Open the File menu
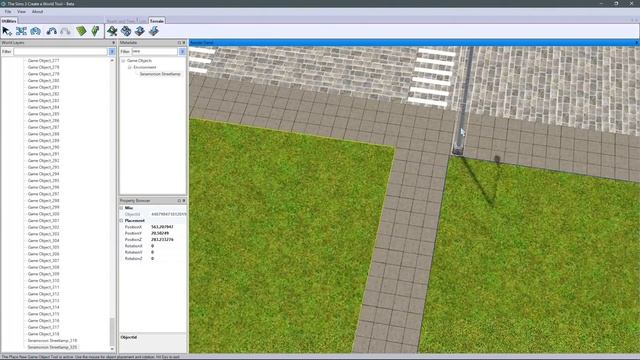 [x=8, y=12]
